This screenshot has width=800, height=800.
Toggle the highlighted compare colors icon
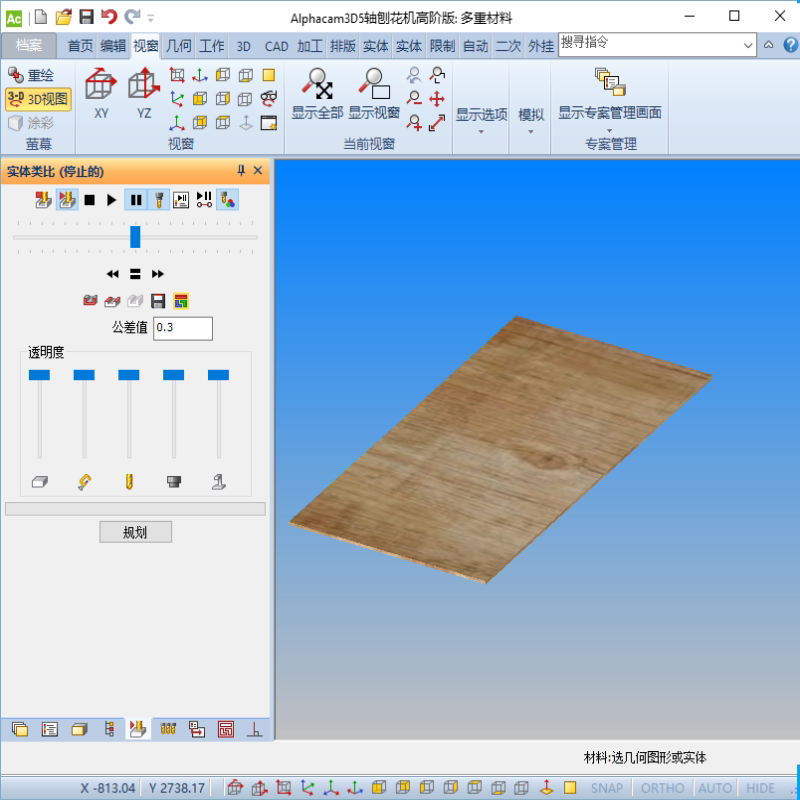pos(181,301)
